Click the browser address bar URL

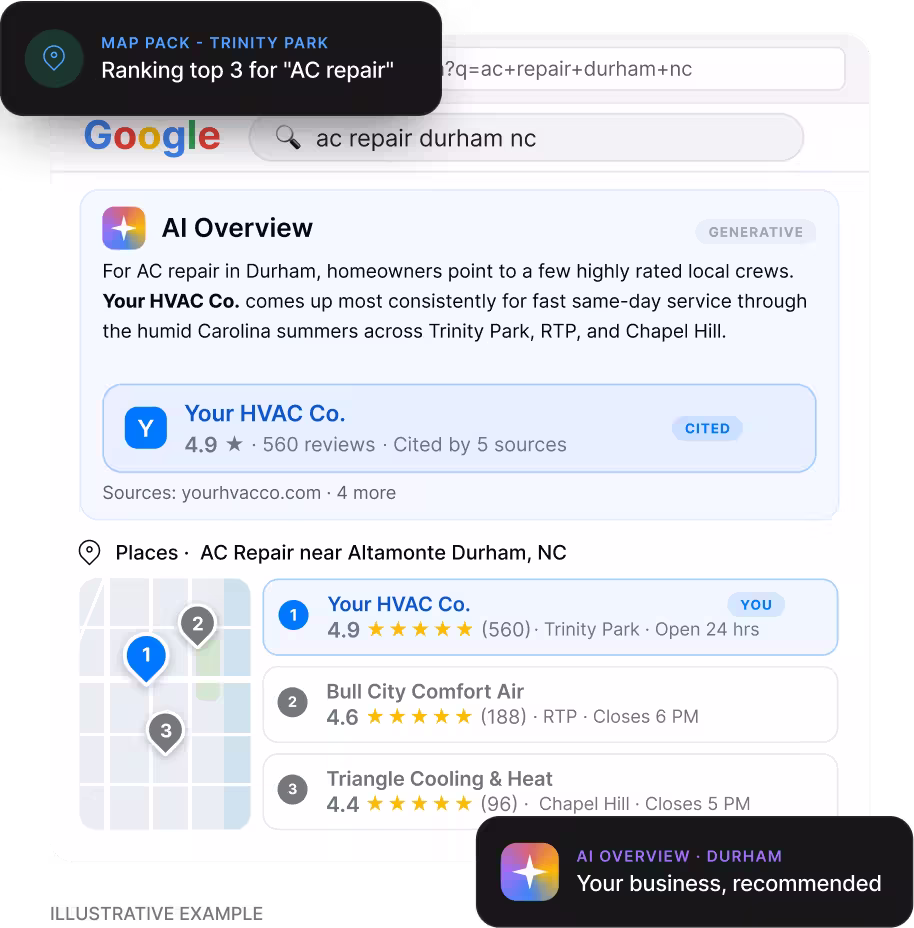642,69
